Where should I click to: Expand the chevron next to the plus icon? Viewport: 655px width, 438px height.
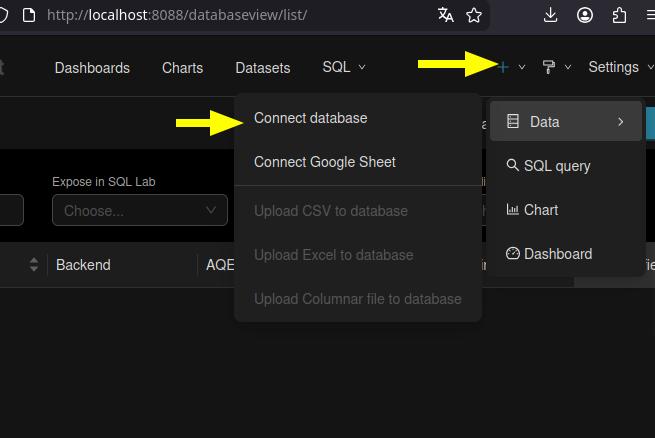[x=522, y=67]
